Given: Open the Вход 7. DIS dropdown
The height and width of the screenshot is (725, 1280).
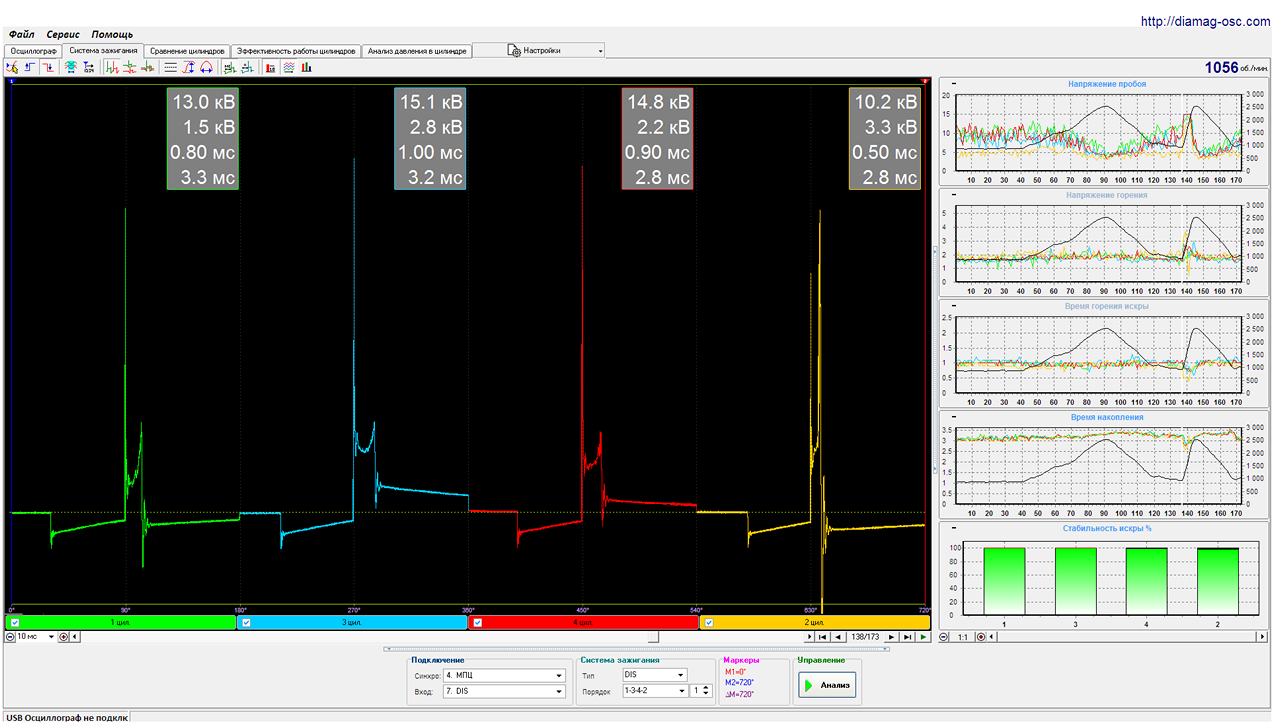Looking at the screenshot, I should click(x=504, y=691).
